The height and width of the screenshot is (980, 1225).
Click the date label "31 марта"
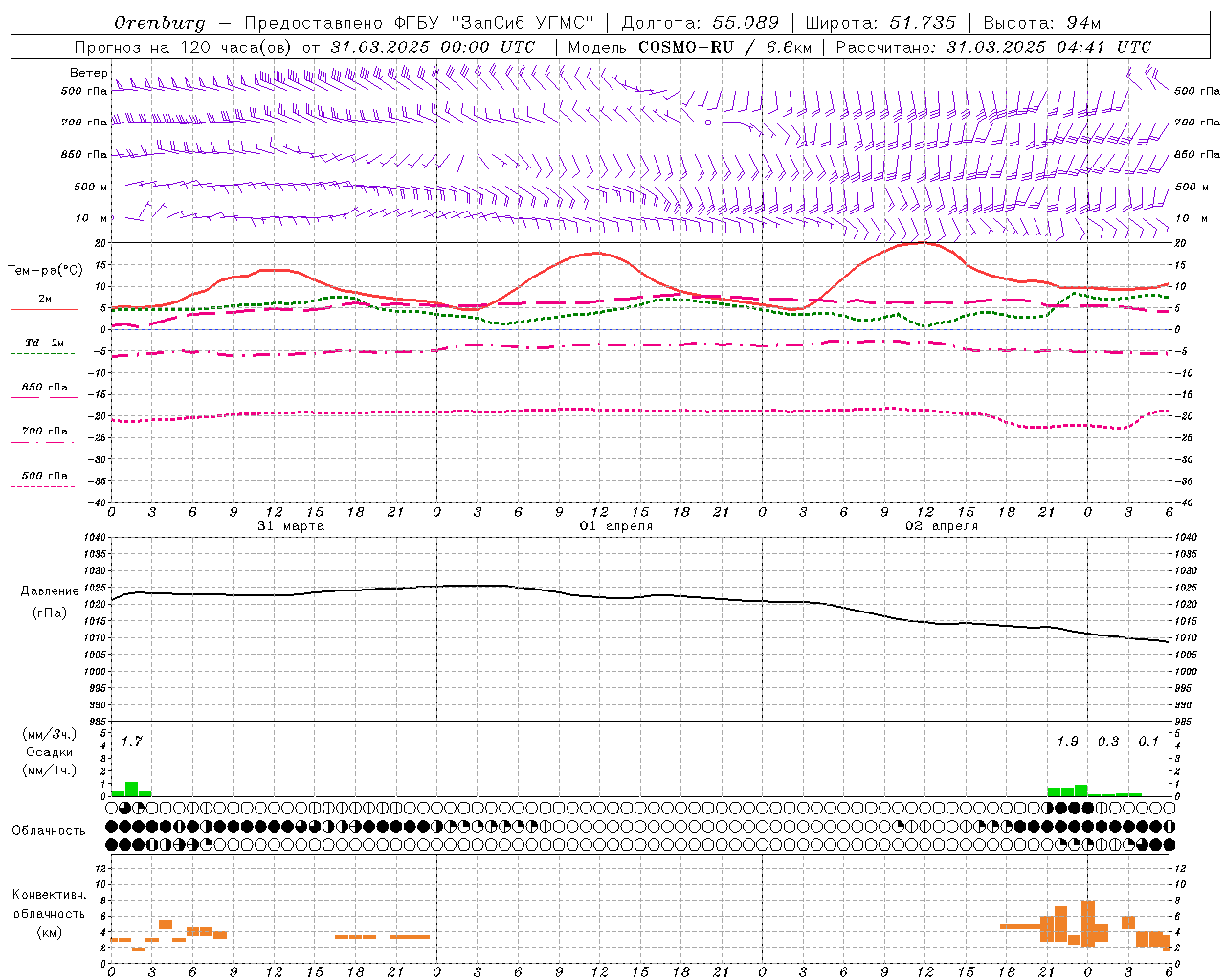(291, 526)
